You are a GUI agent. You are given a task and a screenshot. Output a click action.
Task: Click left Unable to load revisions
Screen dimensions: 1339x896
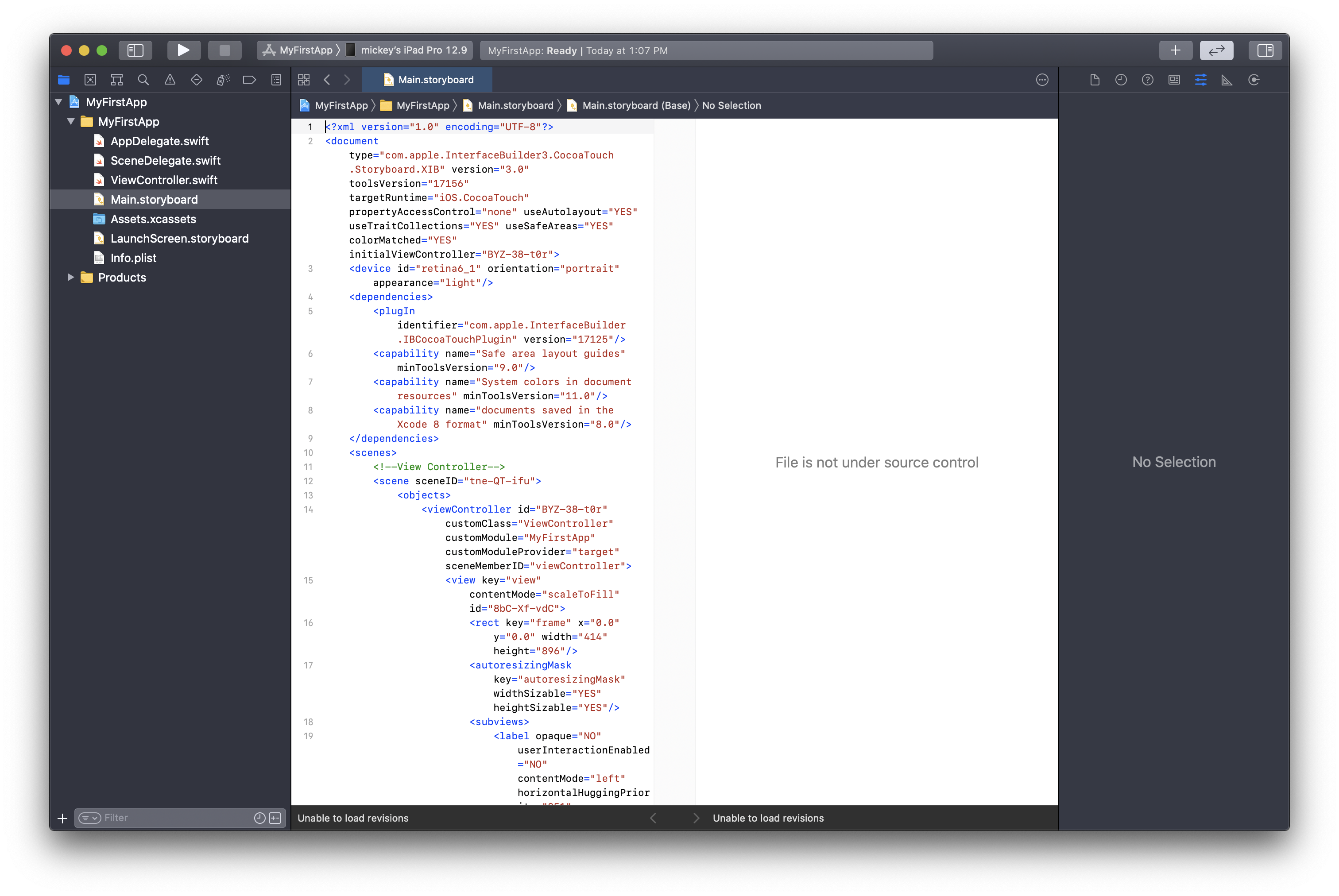(353, 818)
